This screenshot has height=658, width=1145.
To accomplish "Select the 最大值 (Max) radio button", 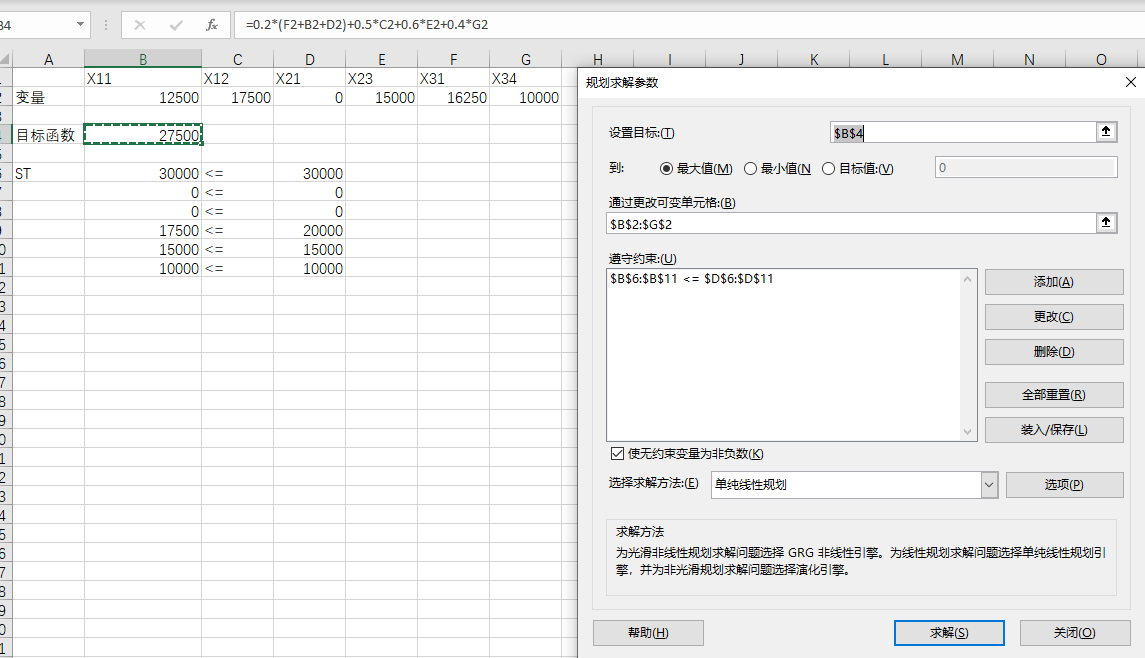I will [667, 169].
